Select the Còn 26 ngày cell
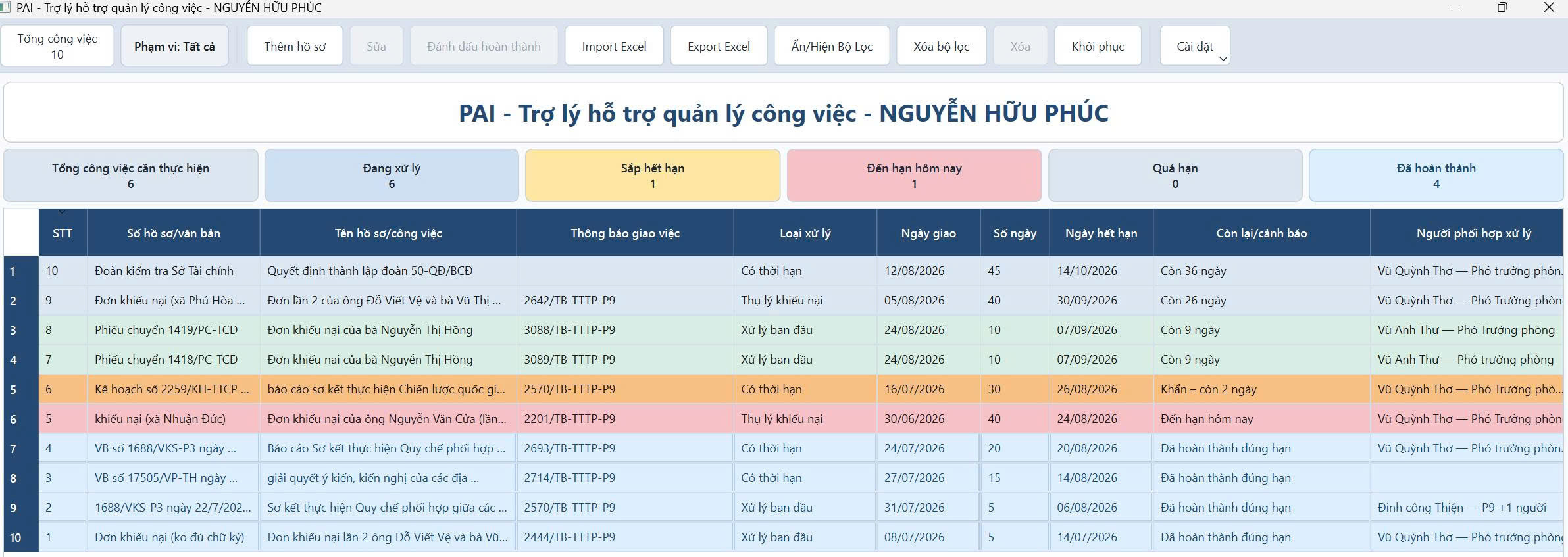This screenshot has width=1568, height=557. [1262, 301]
